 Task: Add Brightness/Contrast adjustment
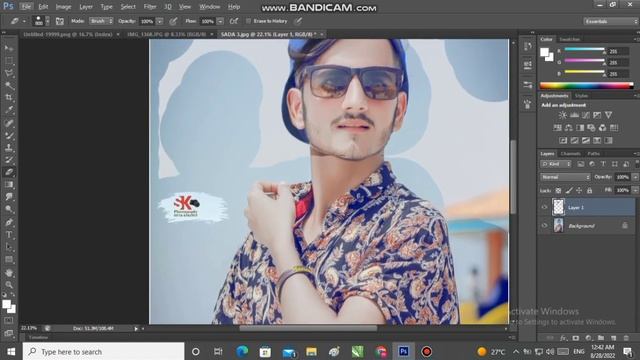coord(562,115)
